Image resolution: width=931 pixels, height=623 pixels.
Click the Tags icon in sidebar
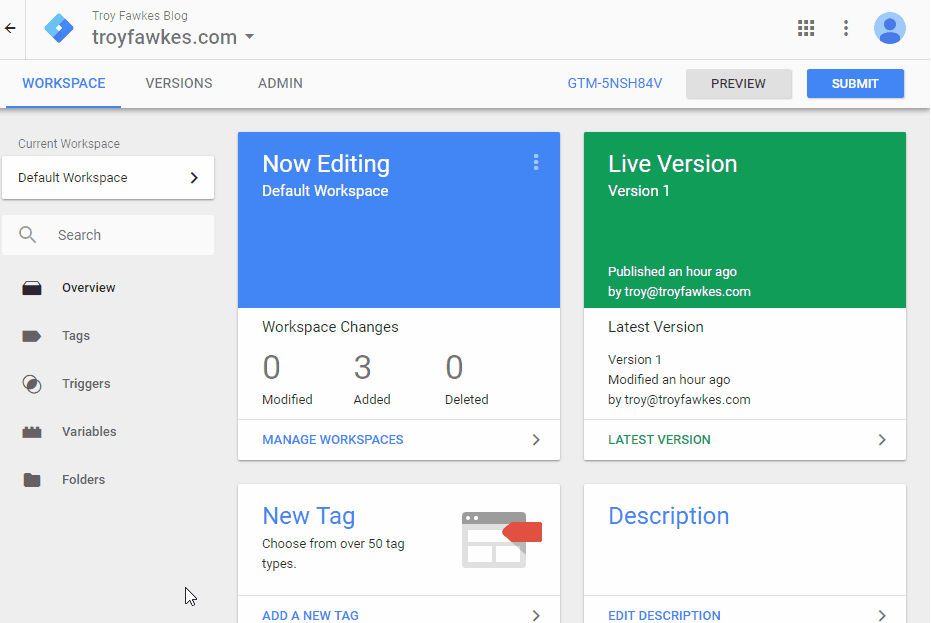[x=32, y=336]
